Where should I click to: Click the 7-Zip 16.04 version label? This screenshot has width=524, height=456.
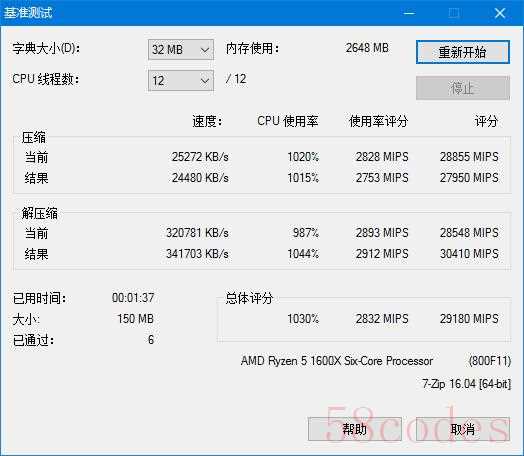coord(467,384)
